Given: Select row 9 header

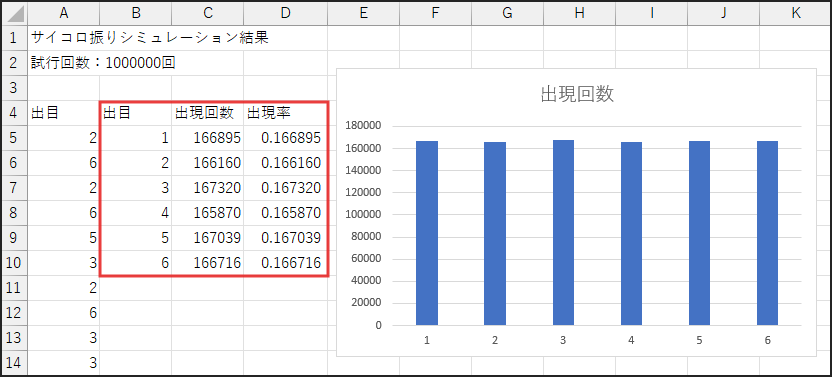Looking at the screenshot, I should point(14,237).
